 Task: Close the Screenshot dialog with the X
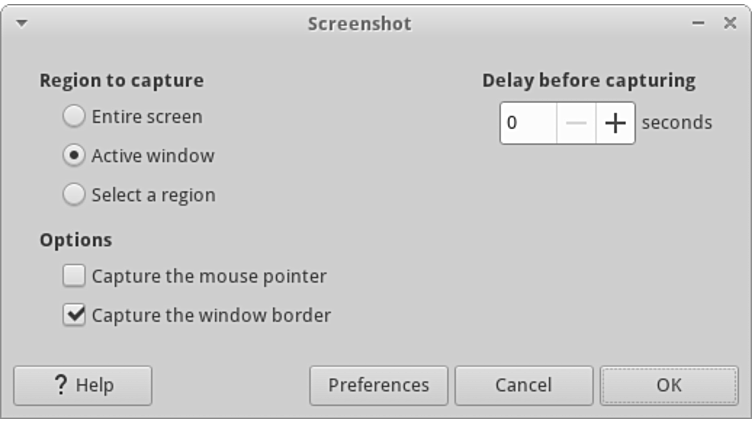(x=729, y=23)
